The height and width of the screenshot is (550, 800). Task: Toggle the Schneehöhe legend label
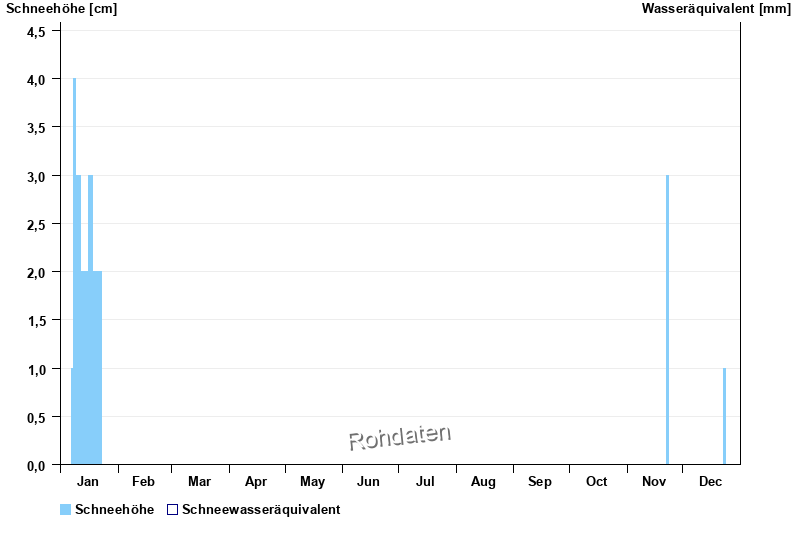coord(114,510)
